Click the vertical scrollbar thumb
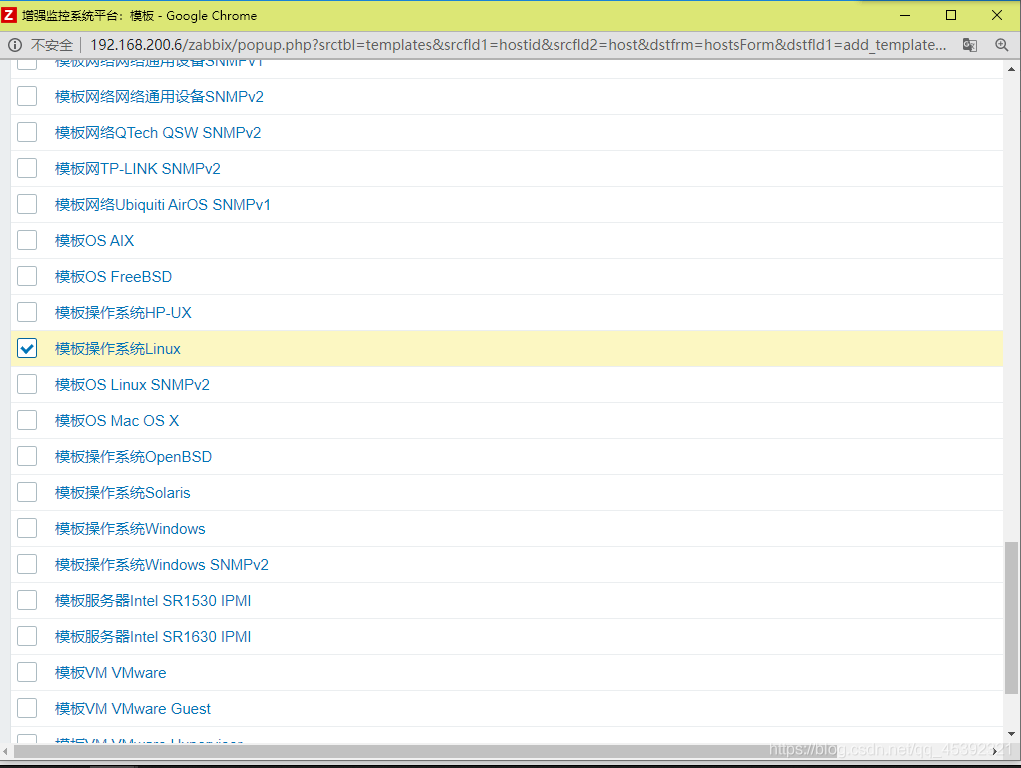This screenshot has width=1021, height=768. (x=1011, y=618)
